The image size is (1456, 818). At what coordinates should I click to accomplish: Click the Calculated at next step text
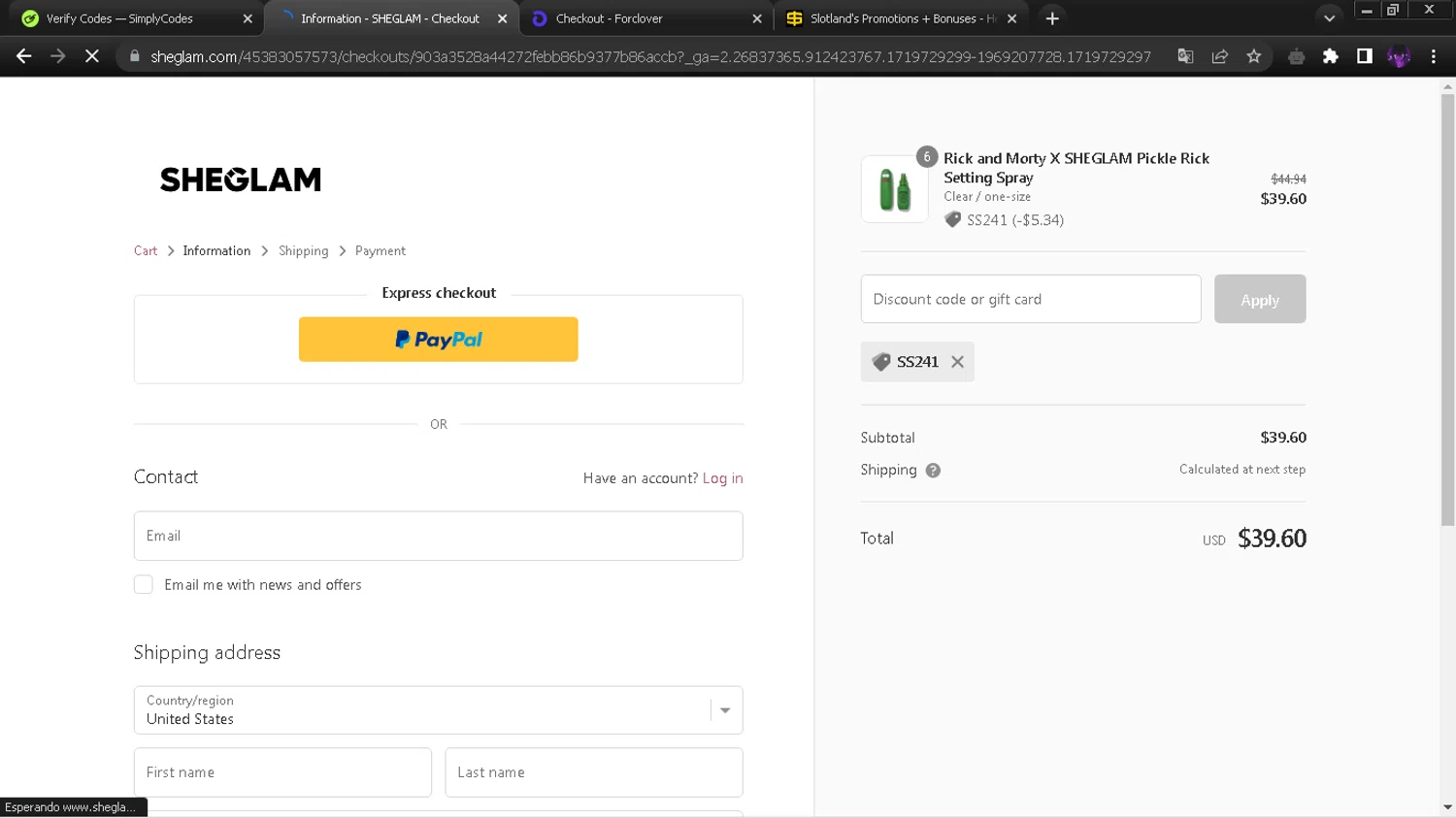[x=1242, y=470]
